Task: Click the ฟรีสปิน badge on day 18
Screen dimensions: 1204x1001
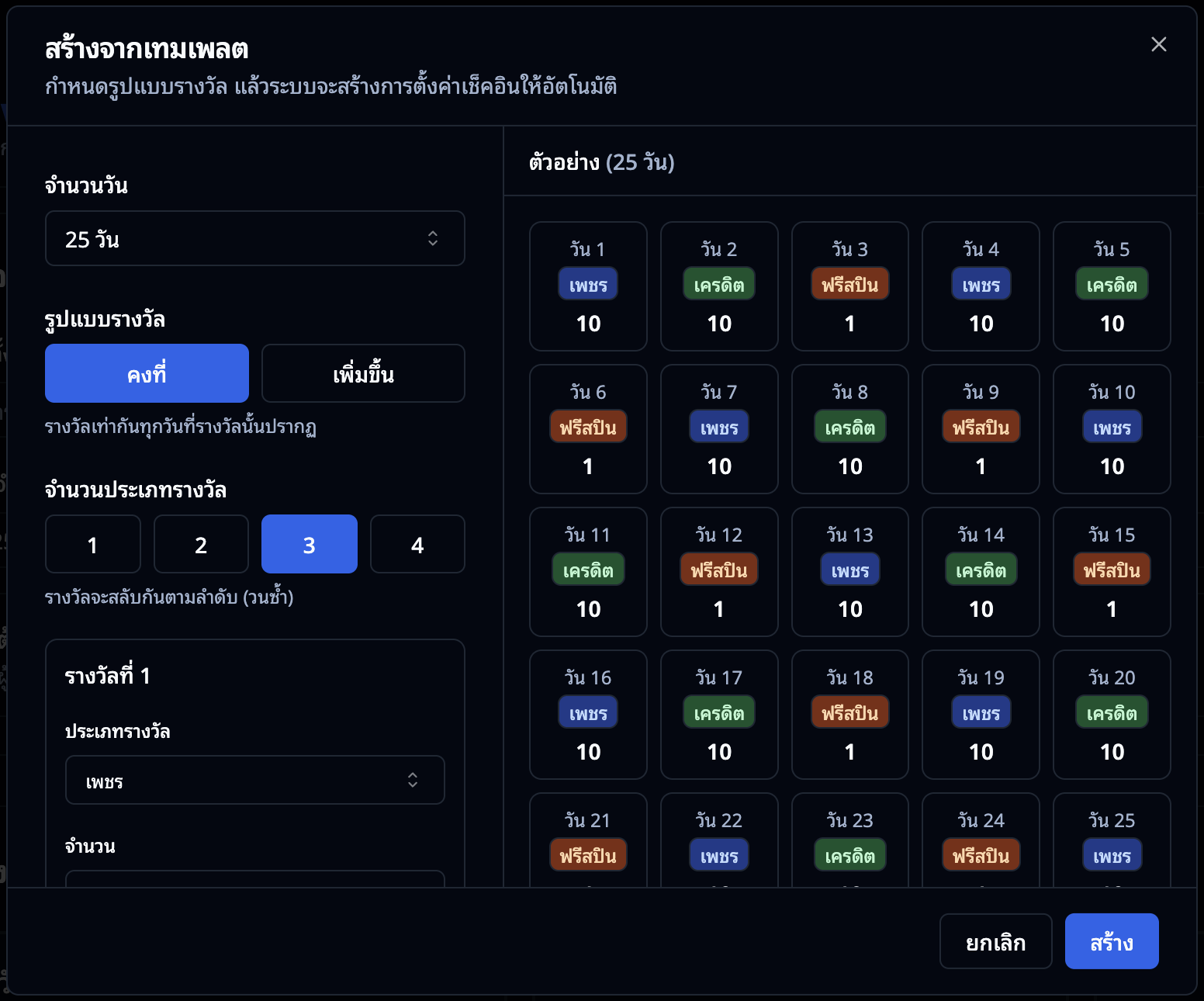Action: (849, 712)
